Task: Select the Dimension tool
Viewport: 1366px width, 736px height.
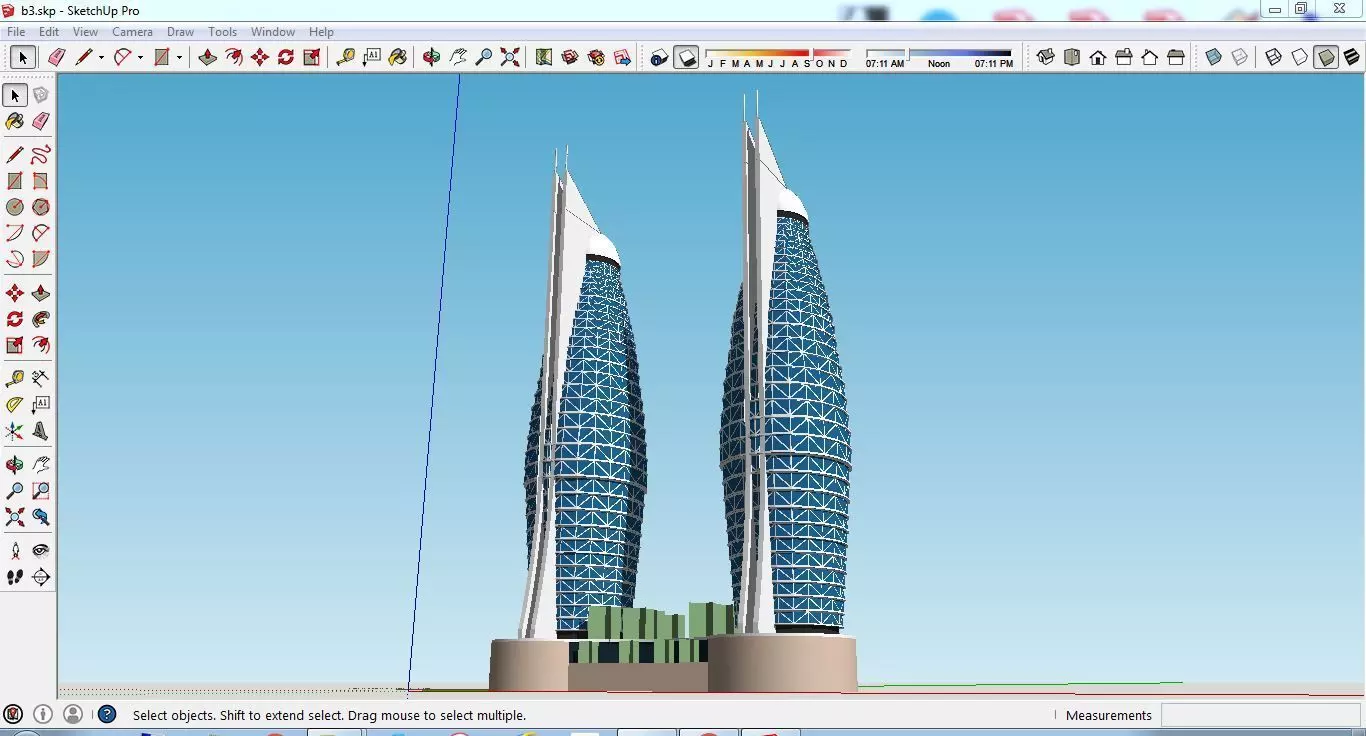Action: 40,379
